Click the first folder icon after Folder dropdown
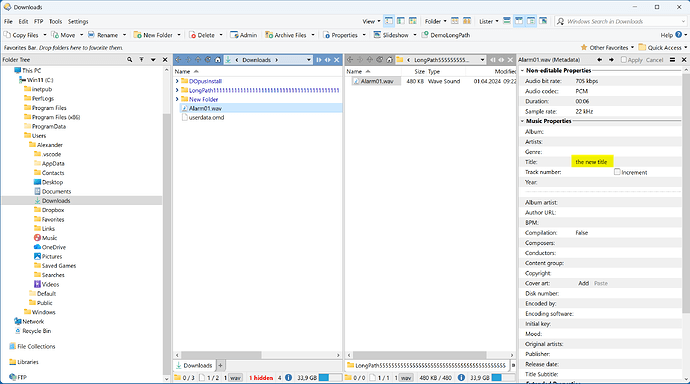This screenshot has height=384, width=690. coord(455,21)
